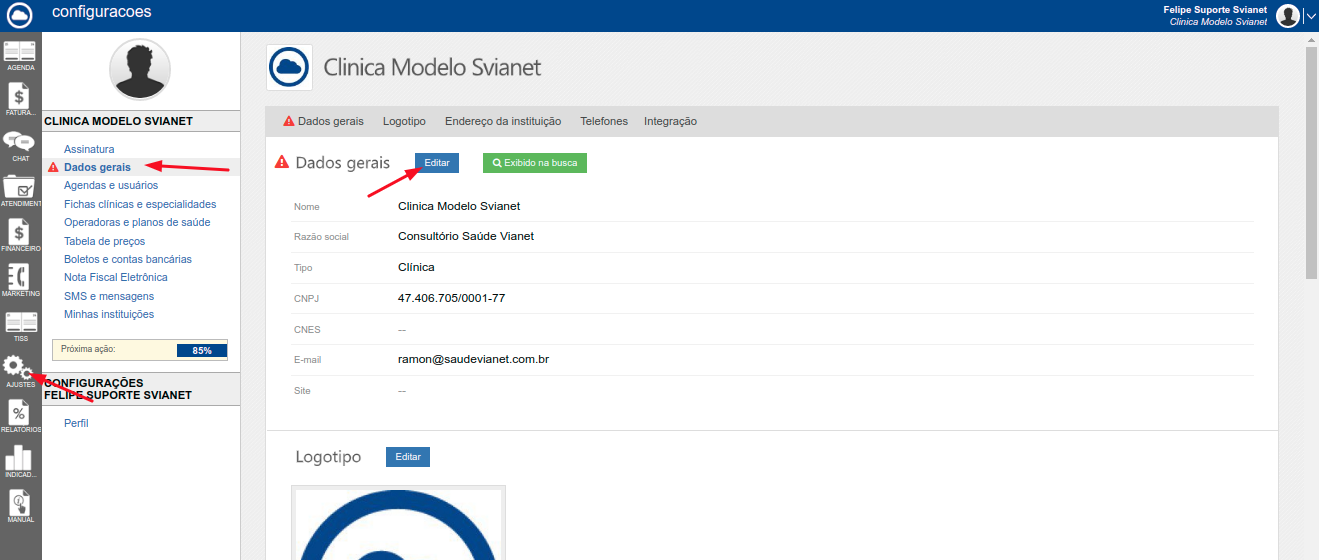Viewport: 1319px width, 560px height.
Task: Expand the user menu chevron at top right
Action: tap(1311, 15)
